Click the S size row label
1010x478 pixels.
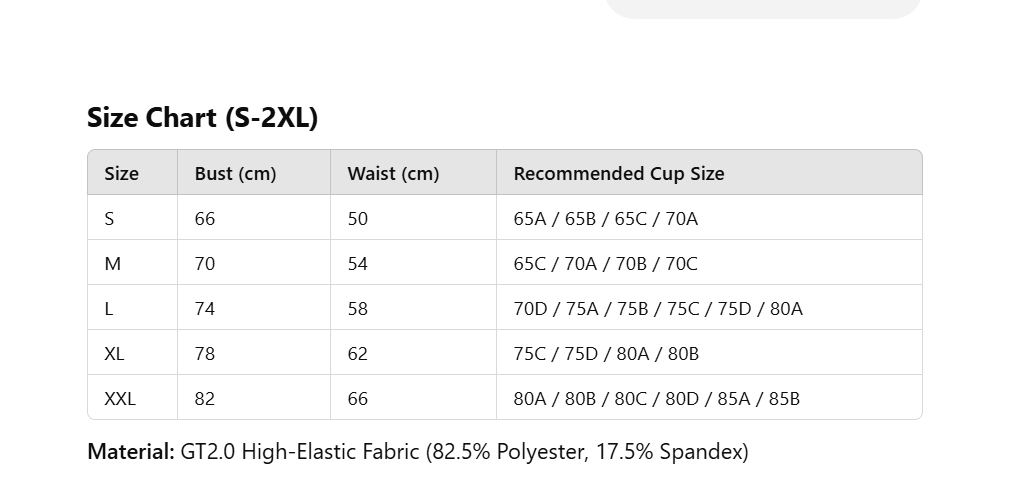coord(109,218)
